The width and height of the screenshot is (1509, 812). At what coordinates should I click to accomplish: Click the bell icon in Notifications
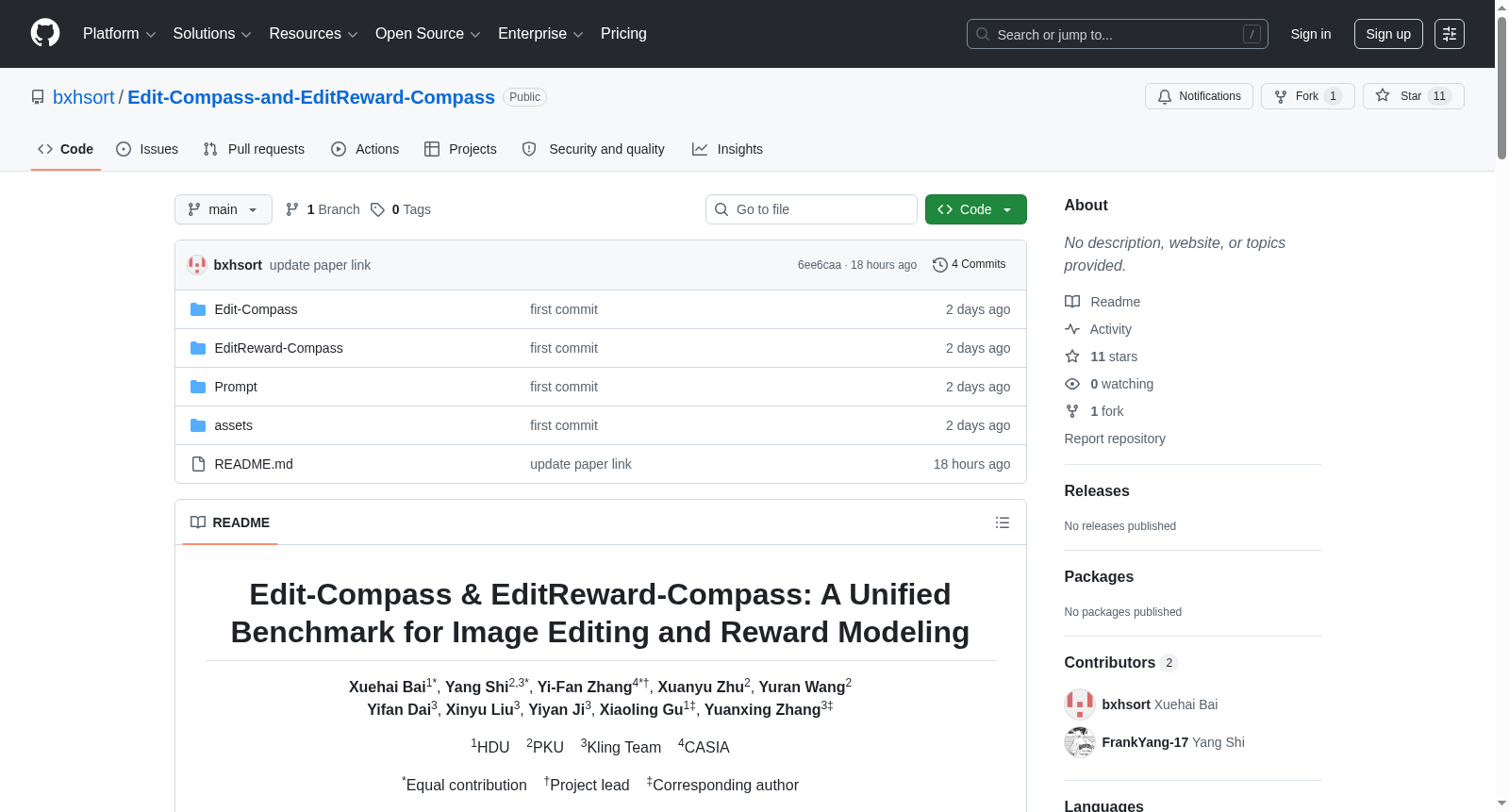[x=1165, y=96]
